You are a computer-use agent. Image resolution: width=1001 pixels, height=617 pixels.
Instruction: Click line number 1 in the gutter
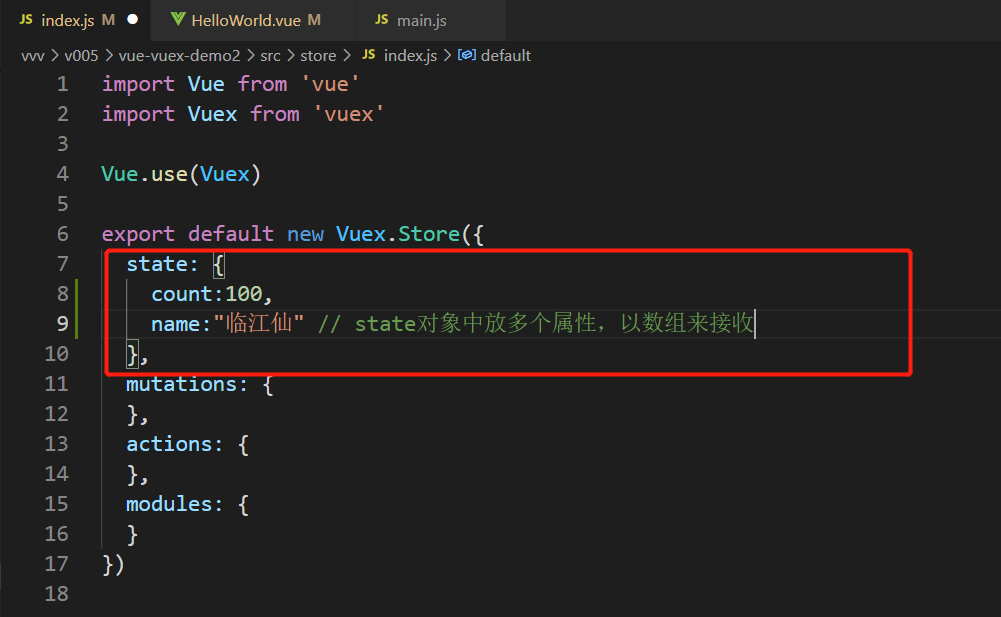63,84
